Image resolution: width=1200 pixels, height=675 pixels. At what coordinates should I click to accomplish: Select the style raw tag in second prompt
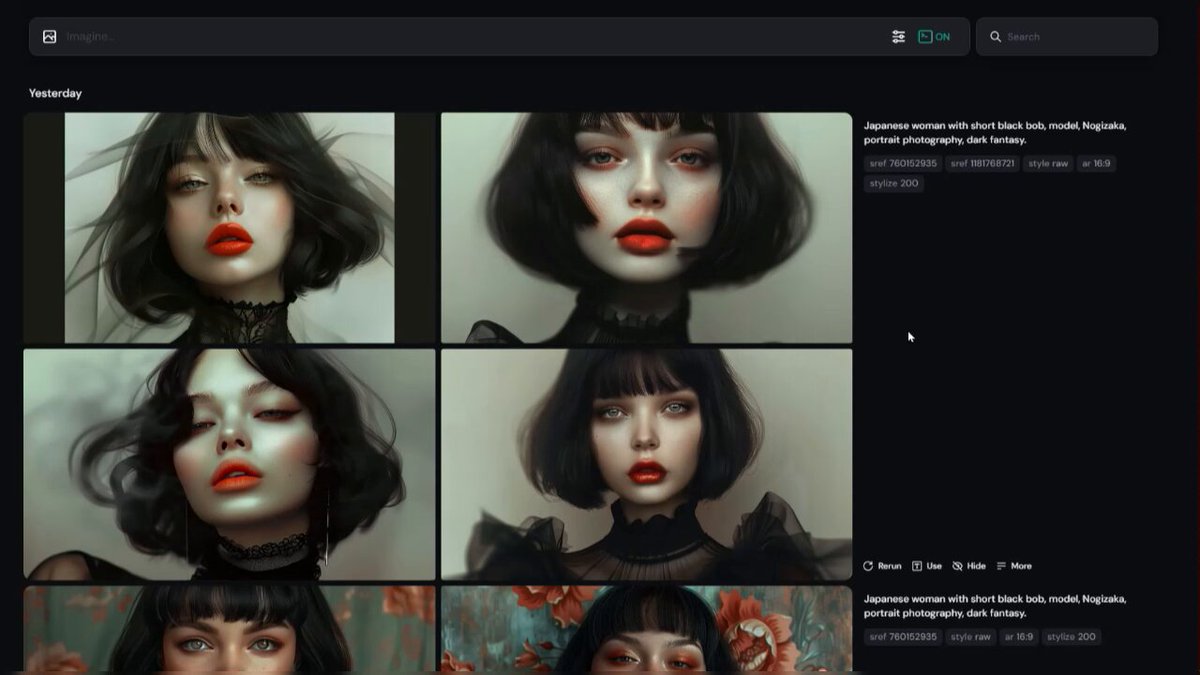click(970, 637)
